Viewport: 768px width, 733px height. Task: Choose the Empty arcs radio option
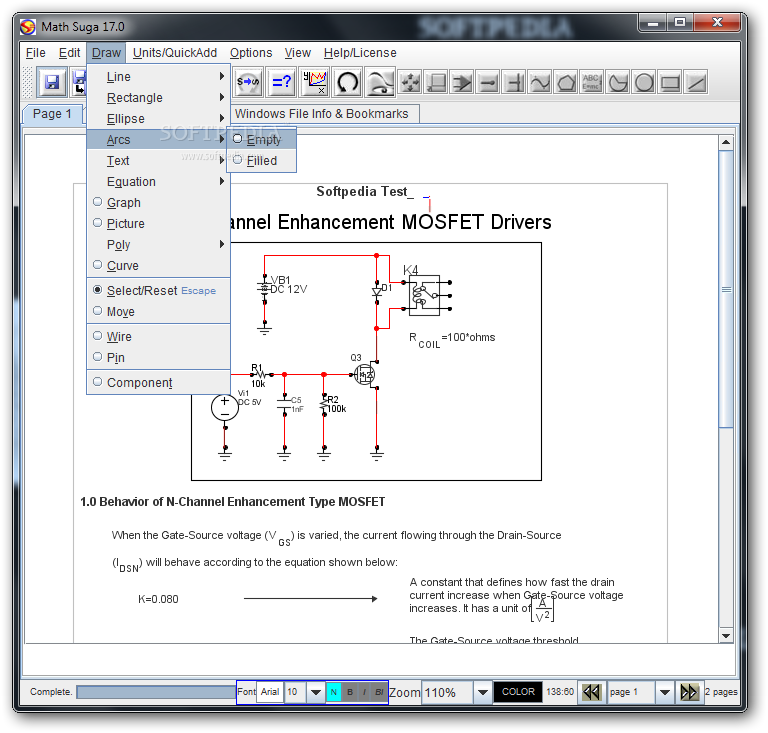[262, 140]
